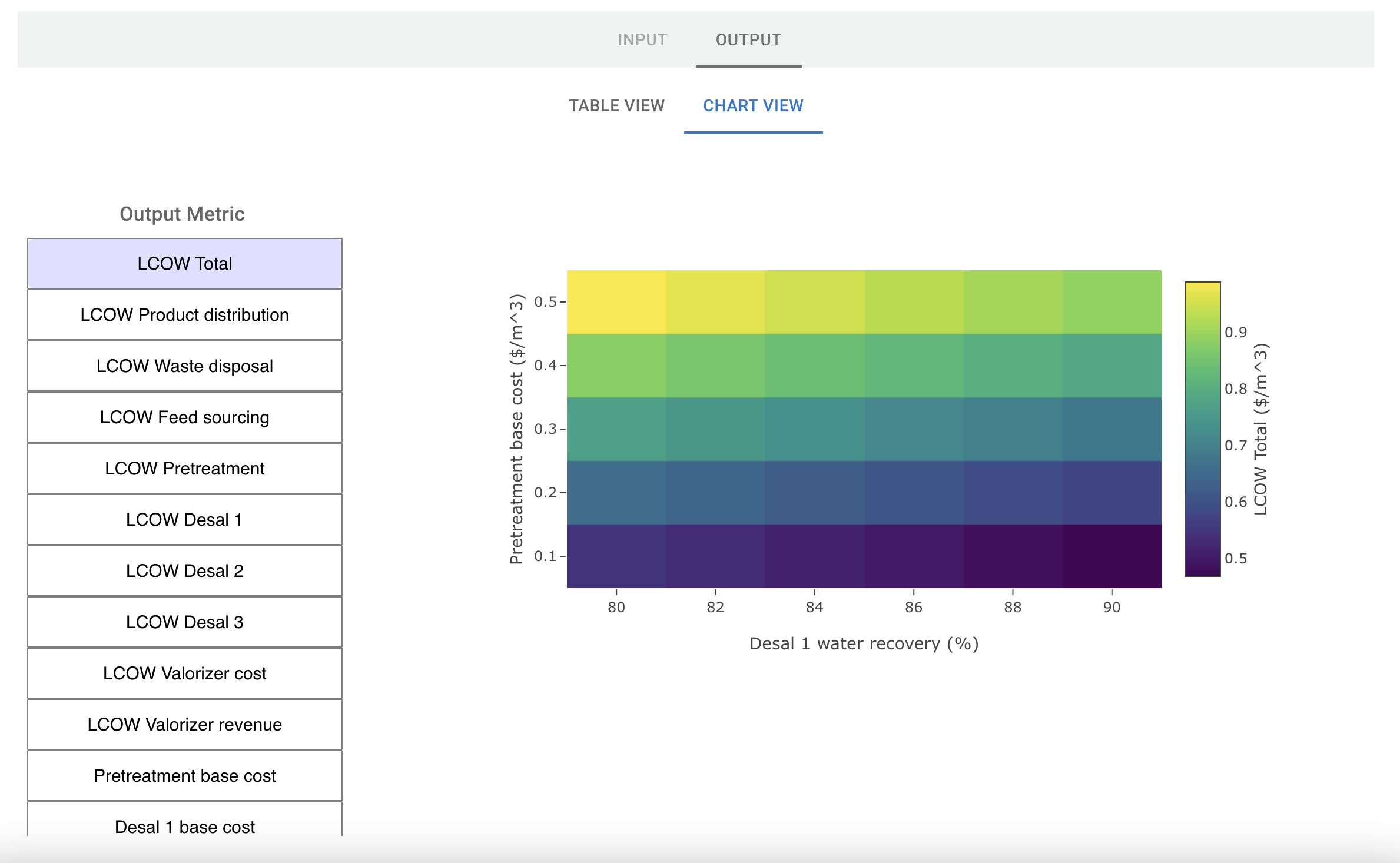The width and height of the screenshot is (1400, 863).
Task: Choose LCOW Total output metric
Action: (x=185, y=264)
